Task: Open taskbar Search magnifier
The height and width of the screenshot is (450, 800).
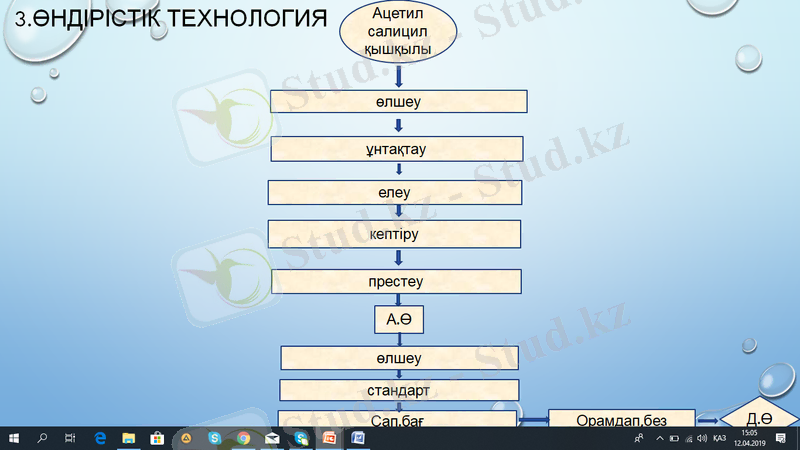Action: coord(42,438)
